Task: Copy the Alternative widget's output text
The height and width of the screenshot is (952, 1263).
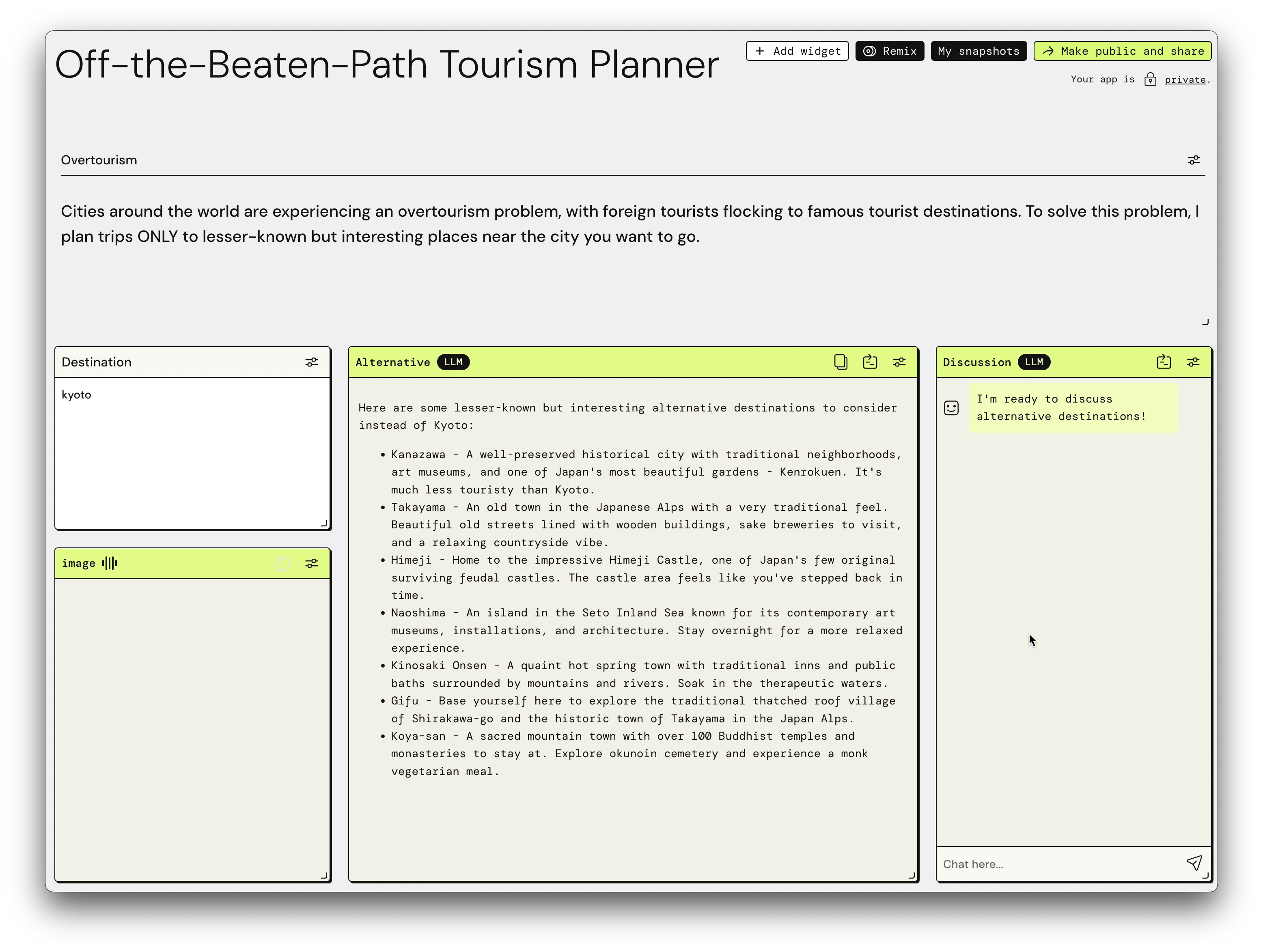Action: pos(840,362)
